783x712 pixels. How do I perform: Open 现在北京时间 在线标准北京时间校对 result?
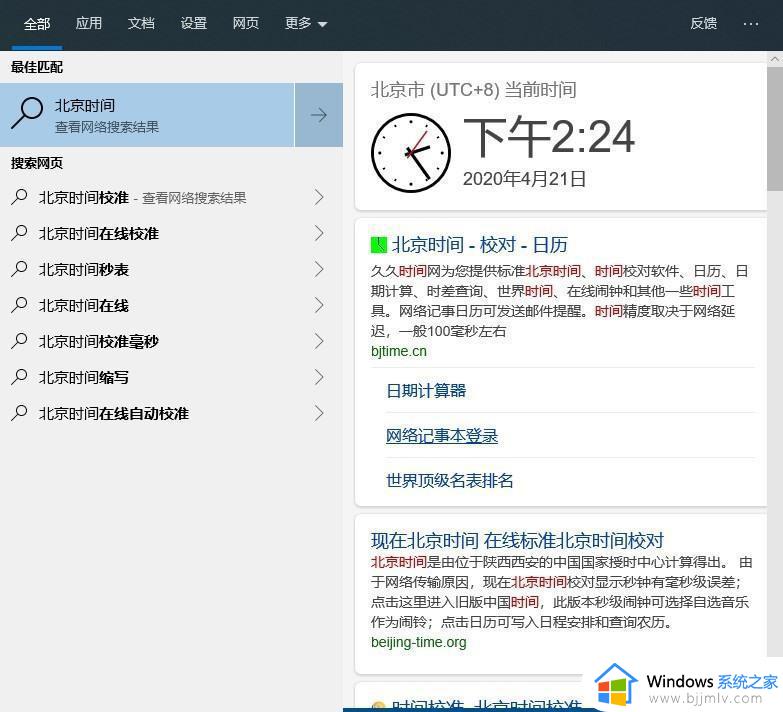(x=517, y=540)
